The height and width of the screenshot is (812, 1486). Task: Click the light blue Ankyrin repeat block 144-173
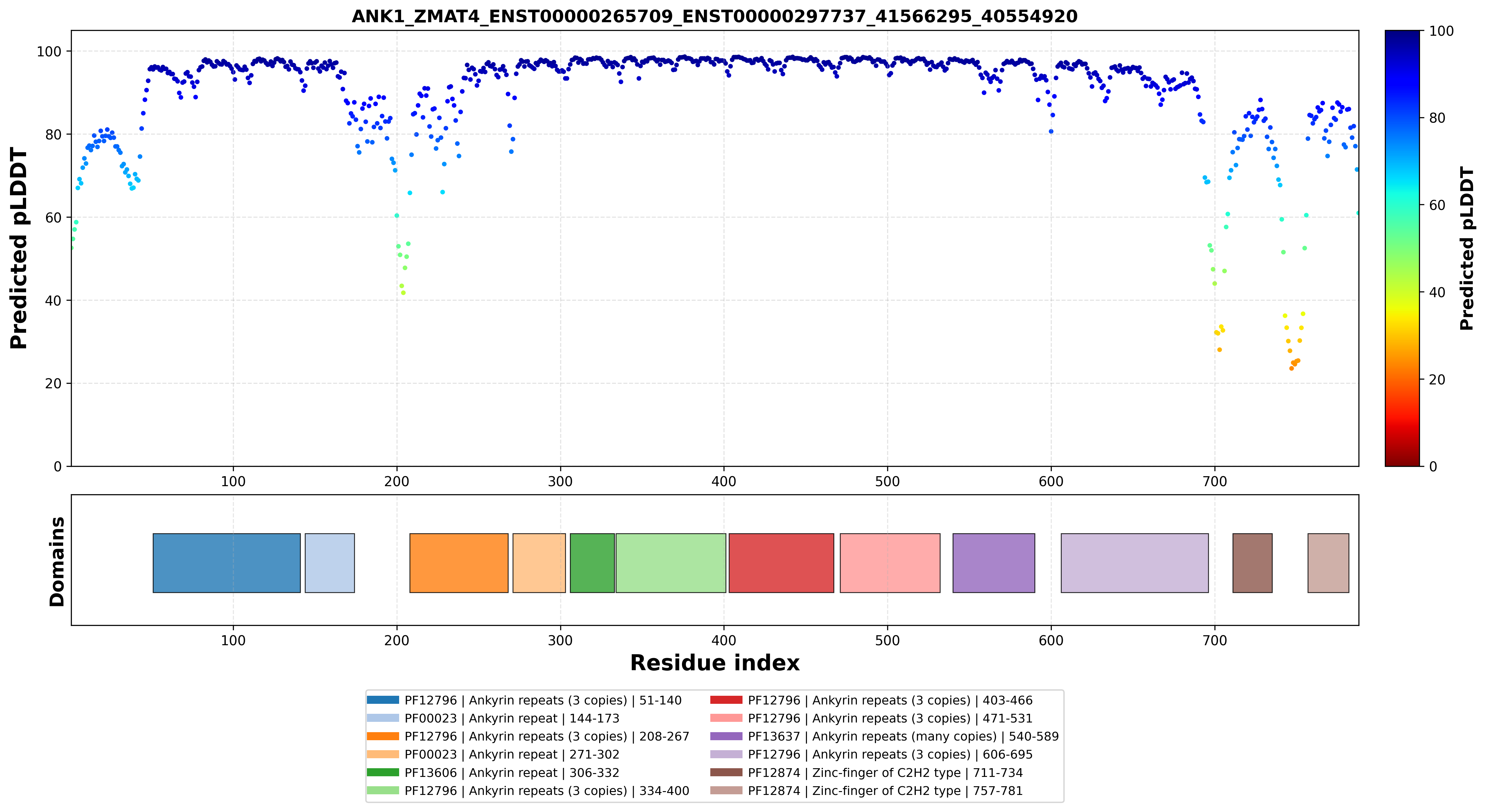point(330,563)
